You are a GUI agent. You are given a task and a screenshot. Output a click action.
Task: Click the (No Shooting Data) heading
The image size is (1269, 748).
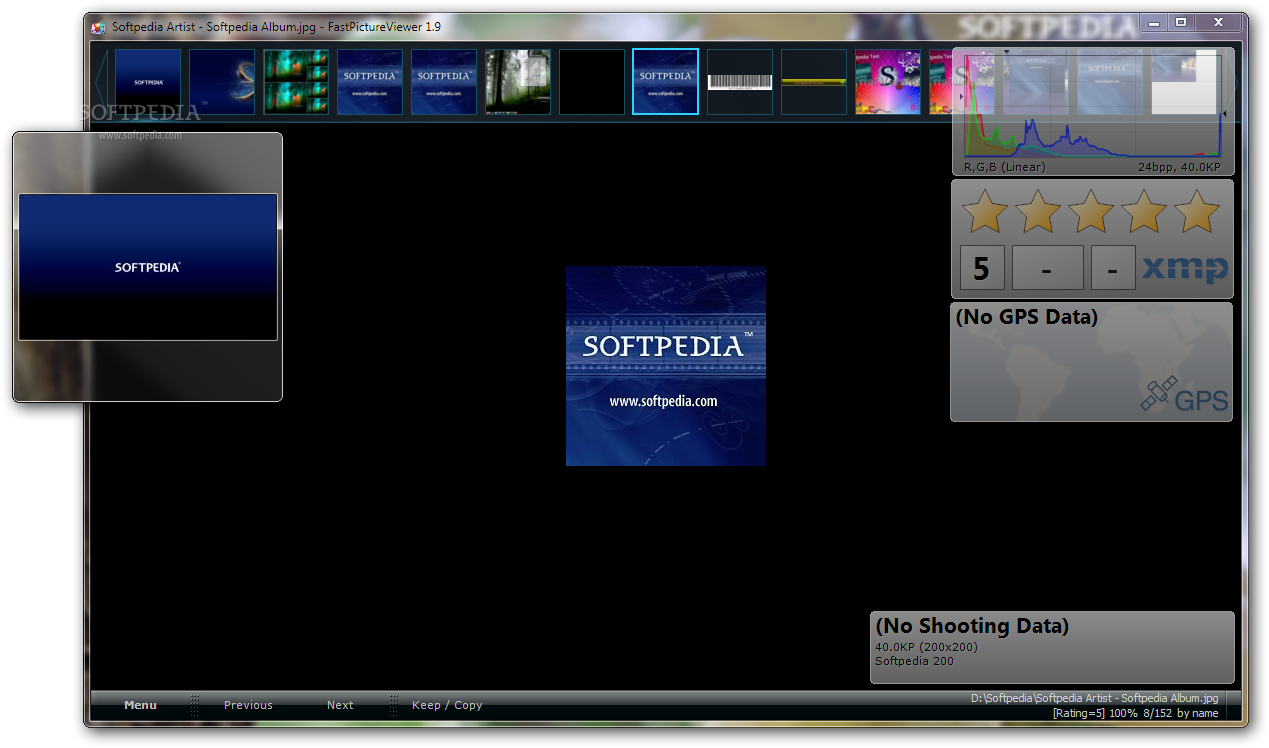(x=972, y=626)
